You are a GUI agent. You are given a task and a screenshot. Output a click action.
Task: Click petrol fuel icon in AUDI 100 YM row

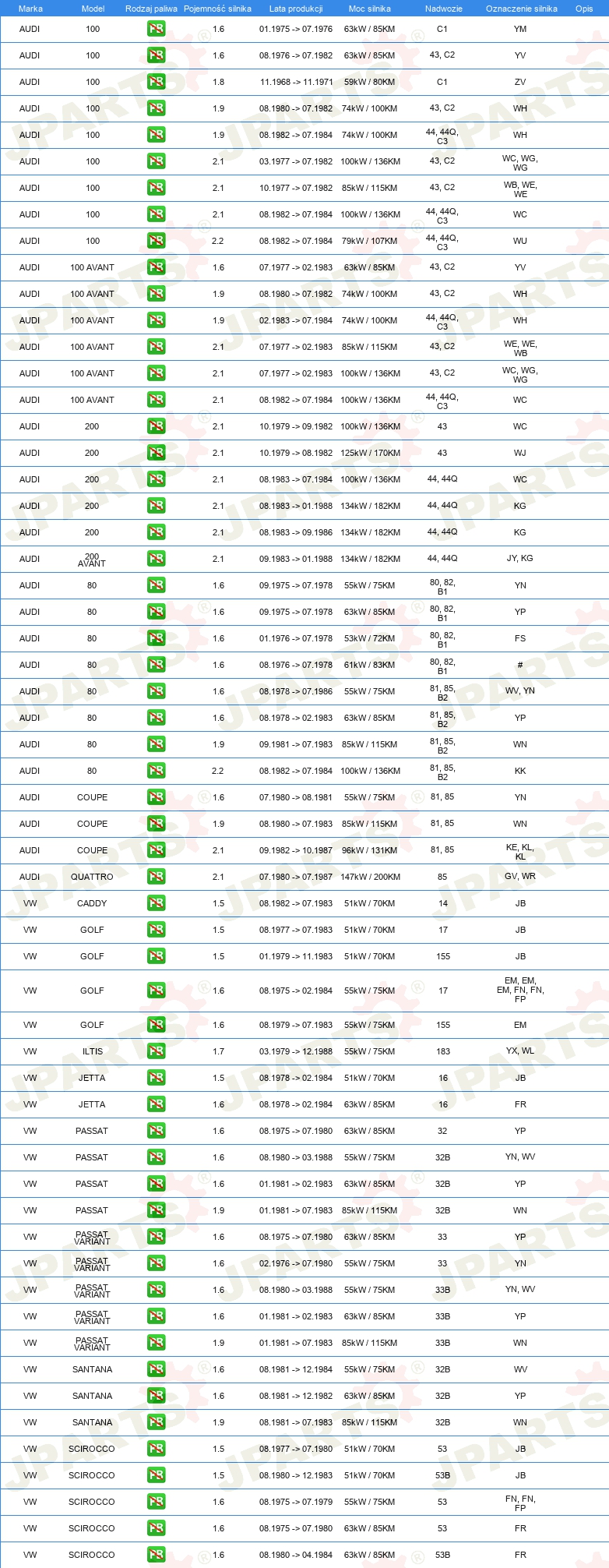point(156,29)
